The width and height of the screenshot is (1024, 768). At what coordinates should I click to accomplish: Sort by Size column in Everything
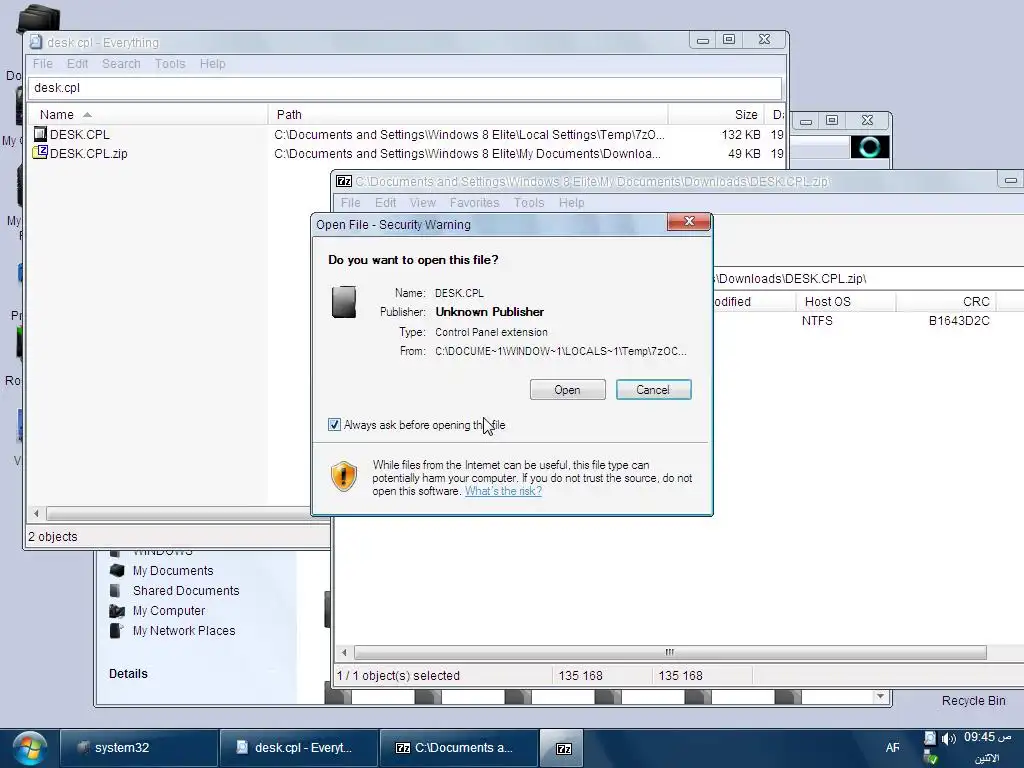coord(716,114)
